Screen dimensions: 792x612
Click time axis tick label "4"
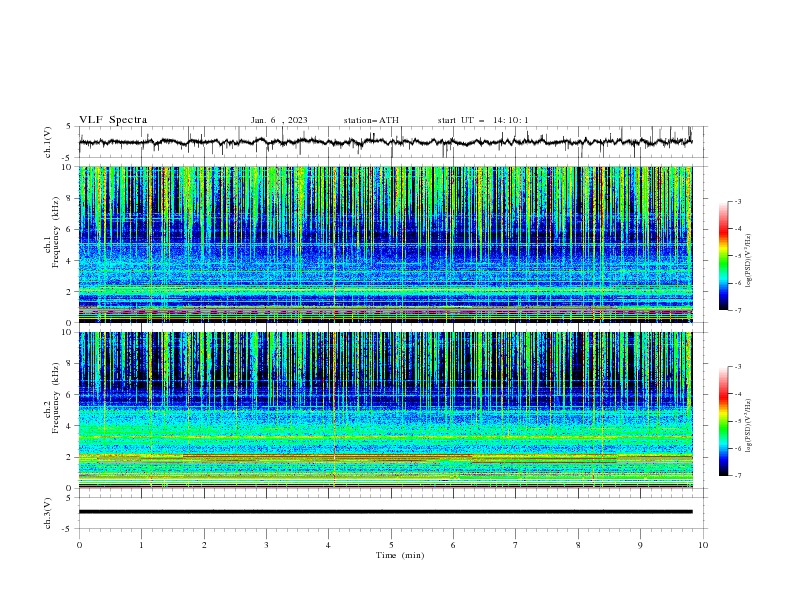click(x=328, y=545)
